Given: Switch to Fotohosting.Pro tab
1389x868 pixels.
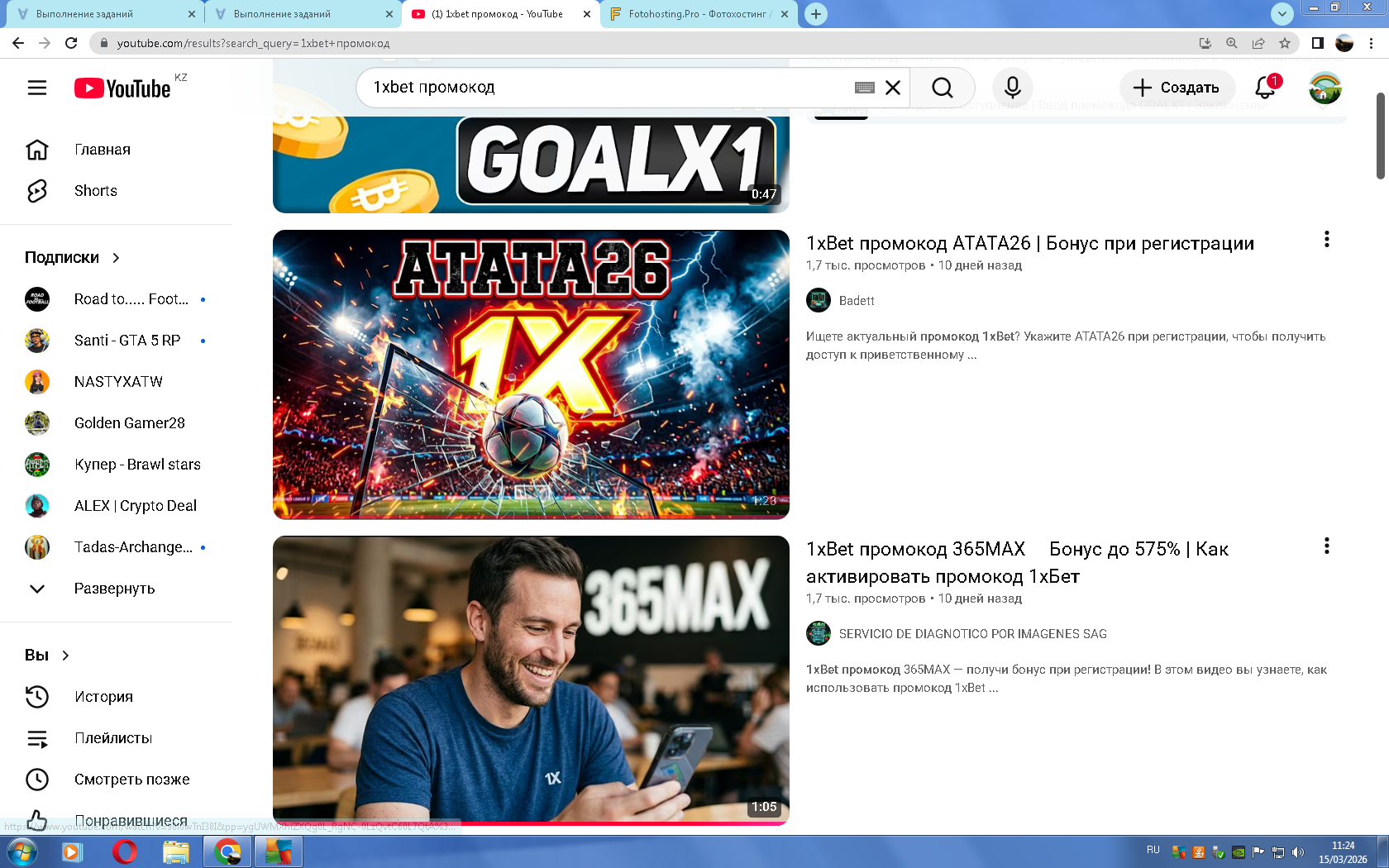Looking at the screenshot, I should 699,14.
